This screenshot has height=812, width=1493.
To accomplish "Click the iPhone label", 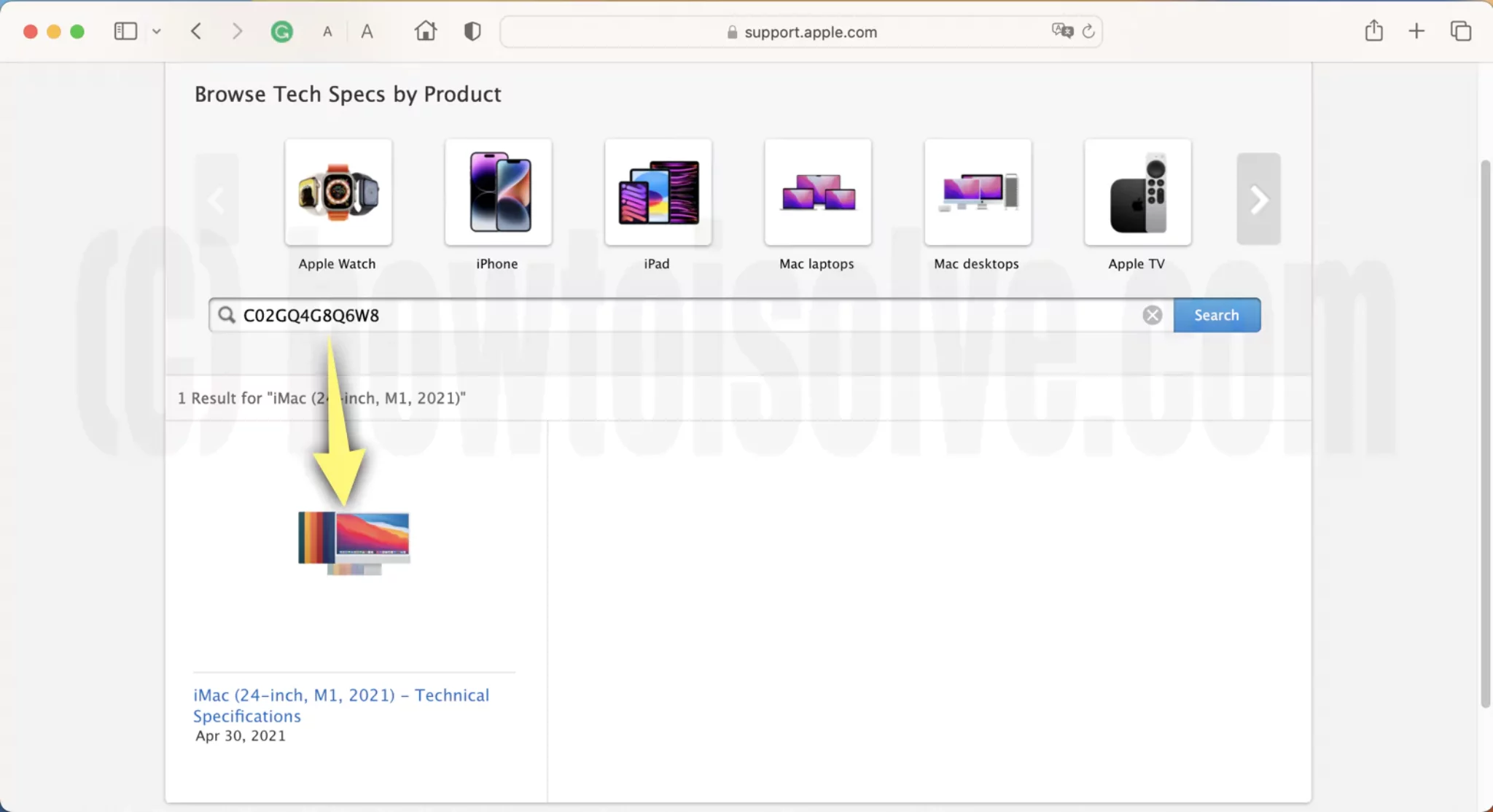I will 497,264.
